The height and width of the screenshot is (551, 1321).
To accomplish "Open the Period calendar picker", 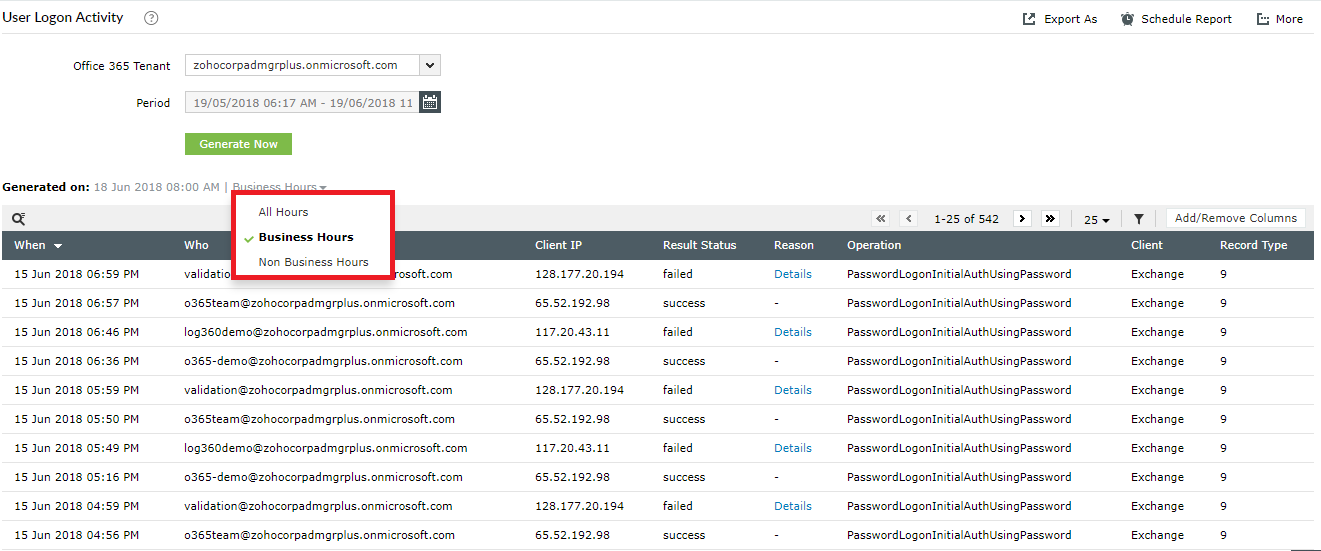I will pyautogui.click(x=429, y=102).
